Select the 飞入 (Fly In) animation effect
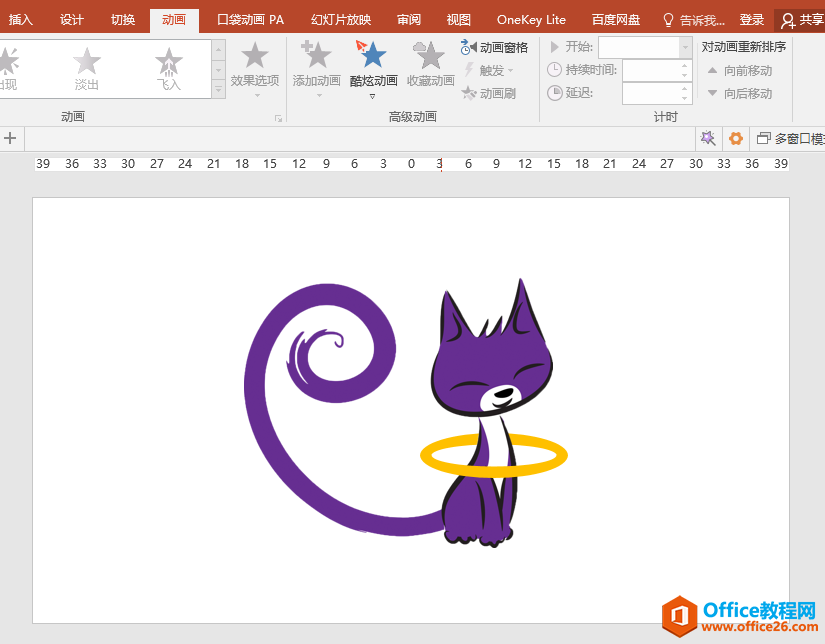Viewport: 825px width, 644px height. click(x=169, y=69)
